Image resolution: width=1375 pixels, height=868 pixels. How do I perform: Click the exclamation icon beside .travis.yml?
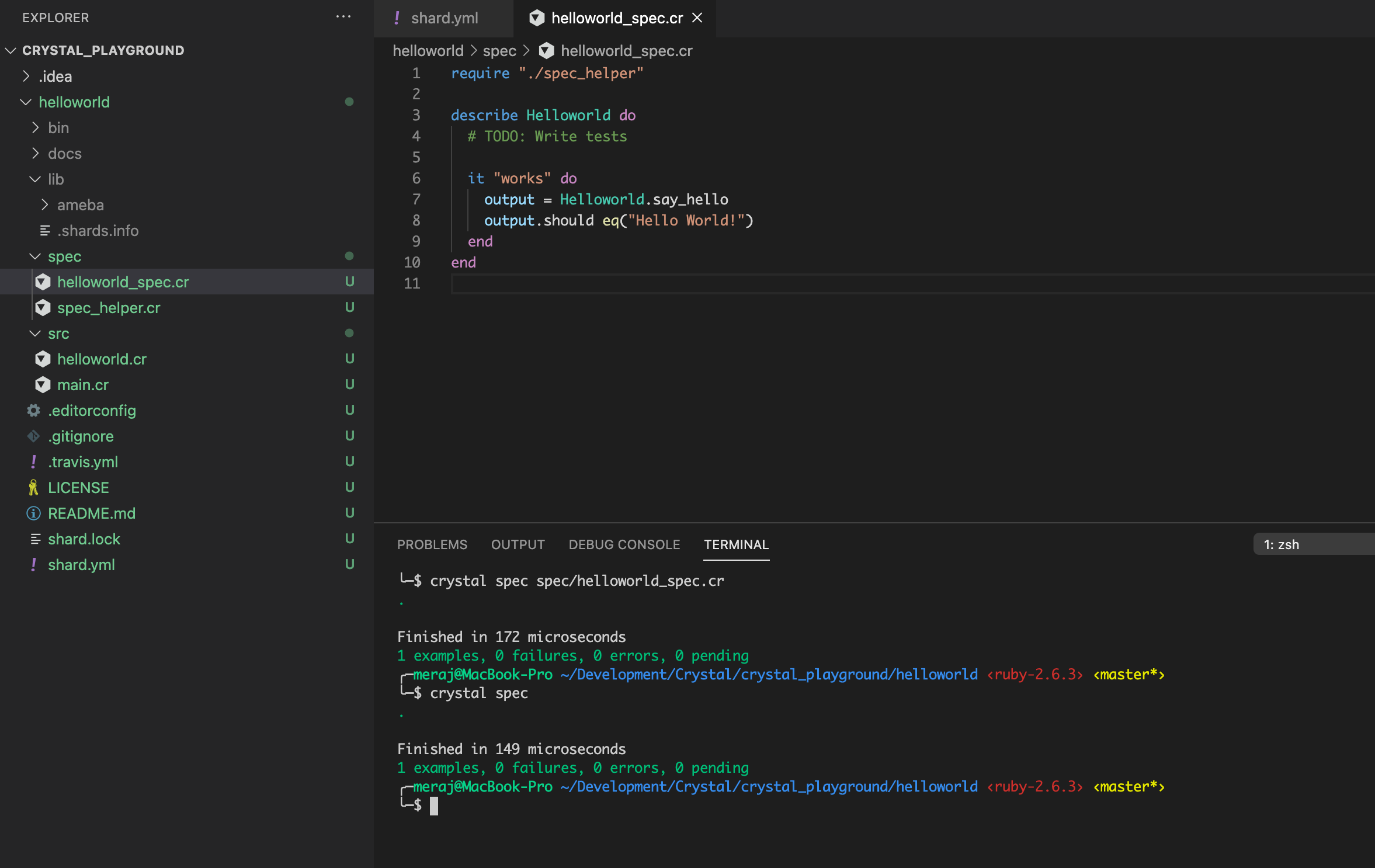pyautogui.click(x=33, y=462)
